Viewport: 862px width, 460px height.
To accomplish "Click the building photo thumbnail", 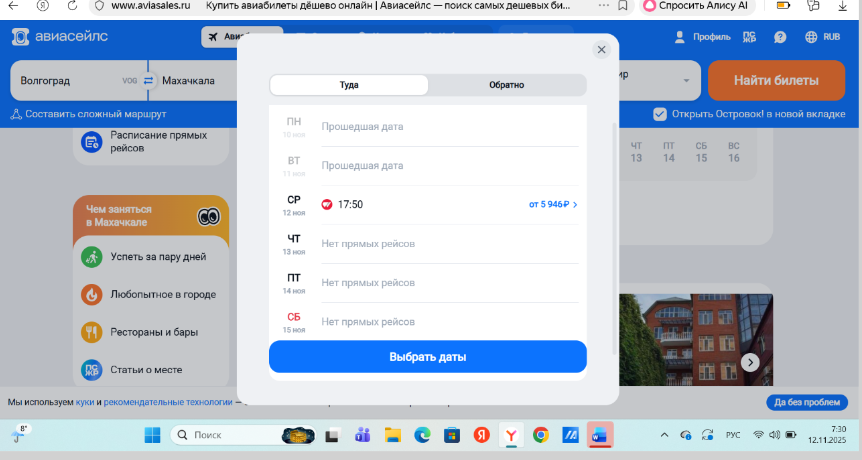I will 696,340.
